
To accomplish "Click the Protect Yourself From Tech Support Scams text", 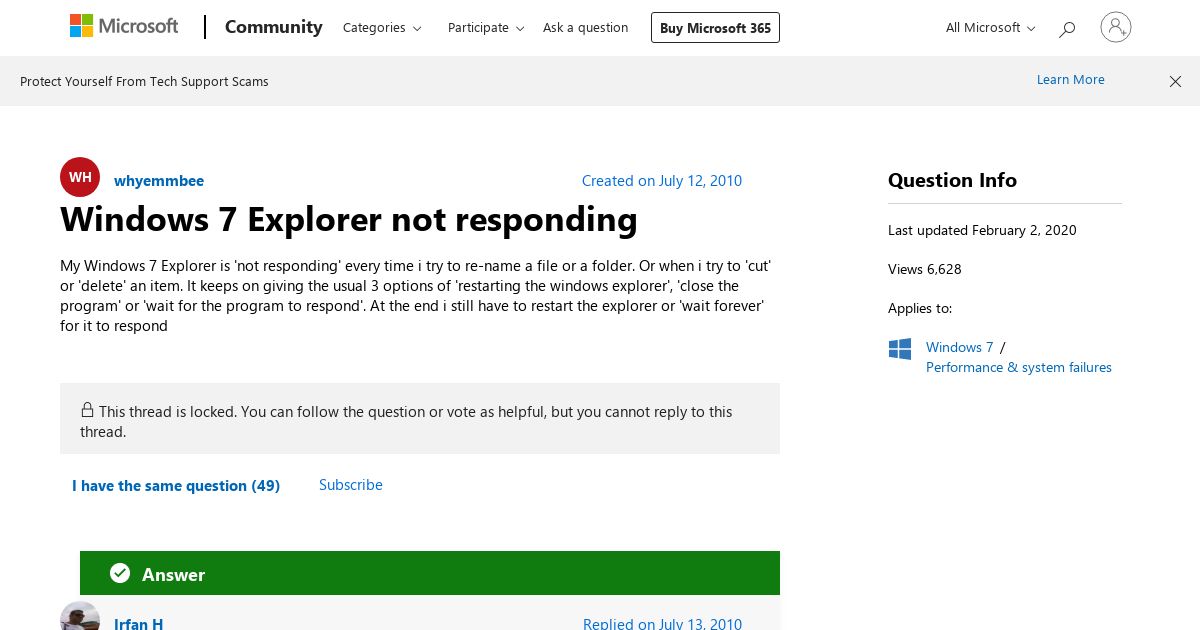I will tap(144, 82).
